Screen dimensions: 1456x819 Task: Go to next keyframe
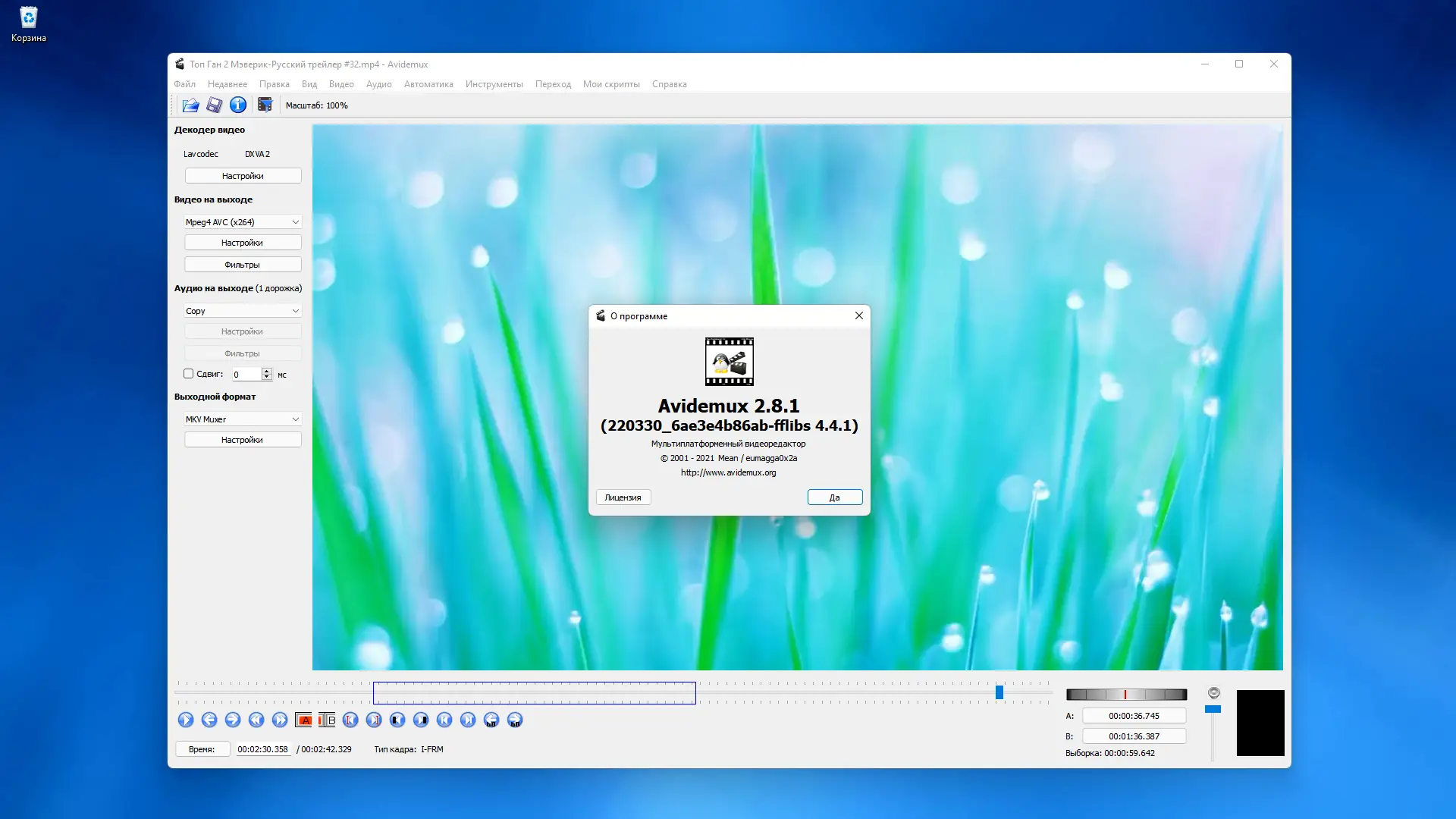pyautogui.click(x=280, y=720)
